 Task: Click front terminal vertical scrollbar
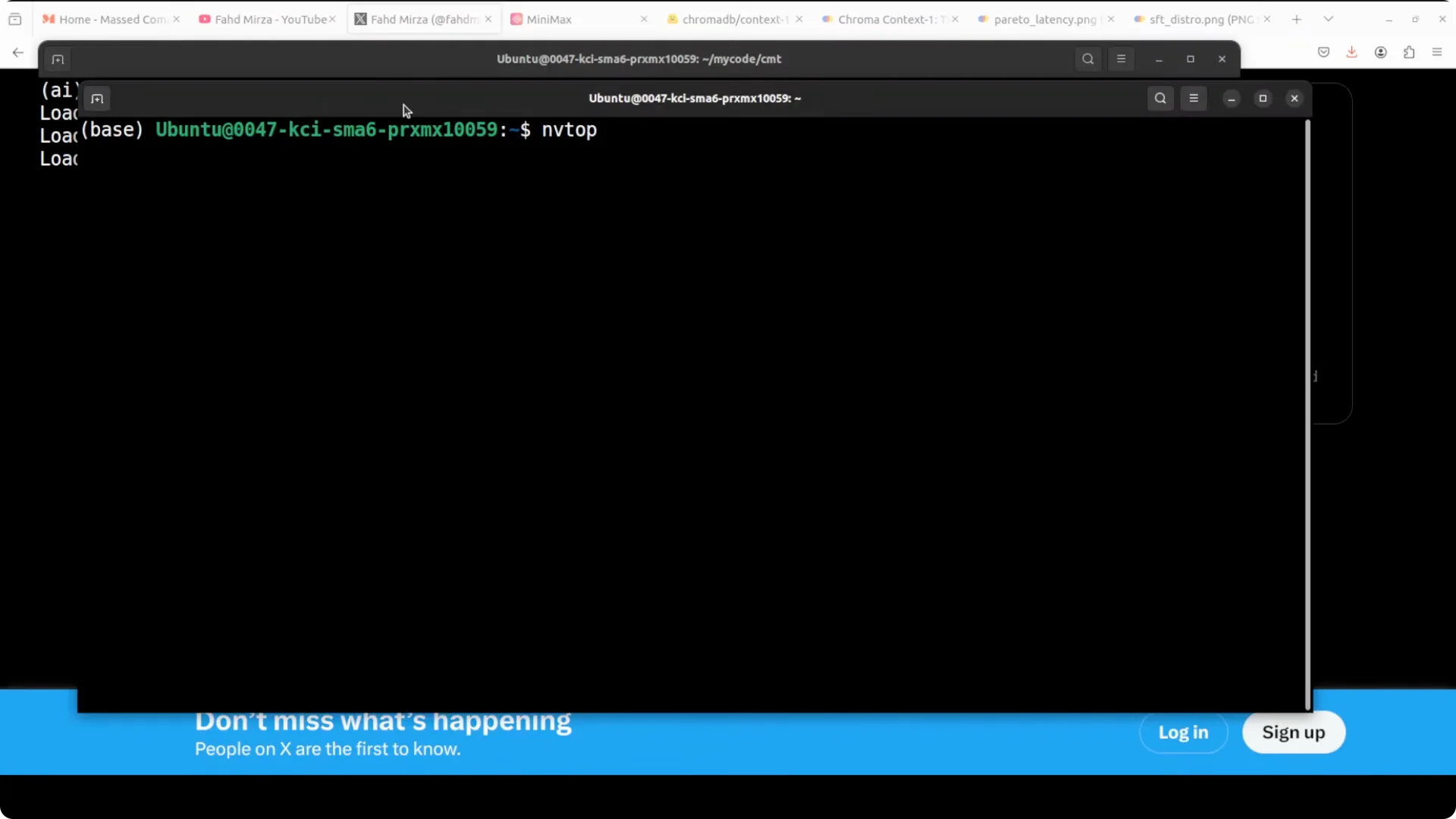(x=1307, y=415)
